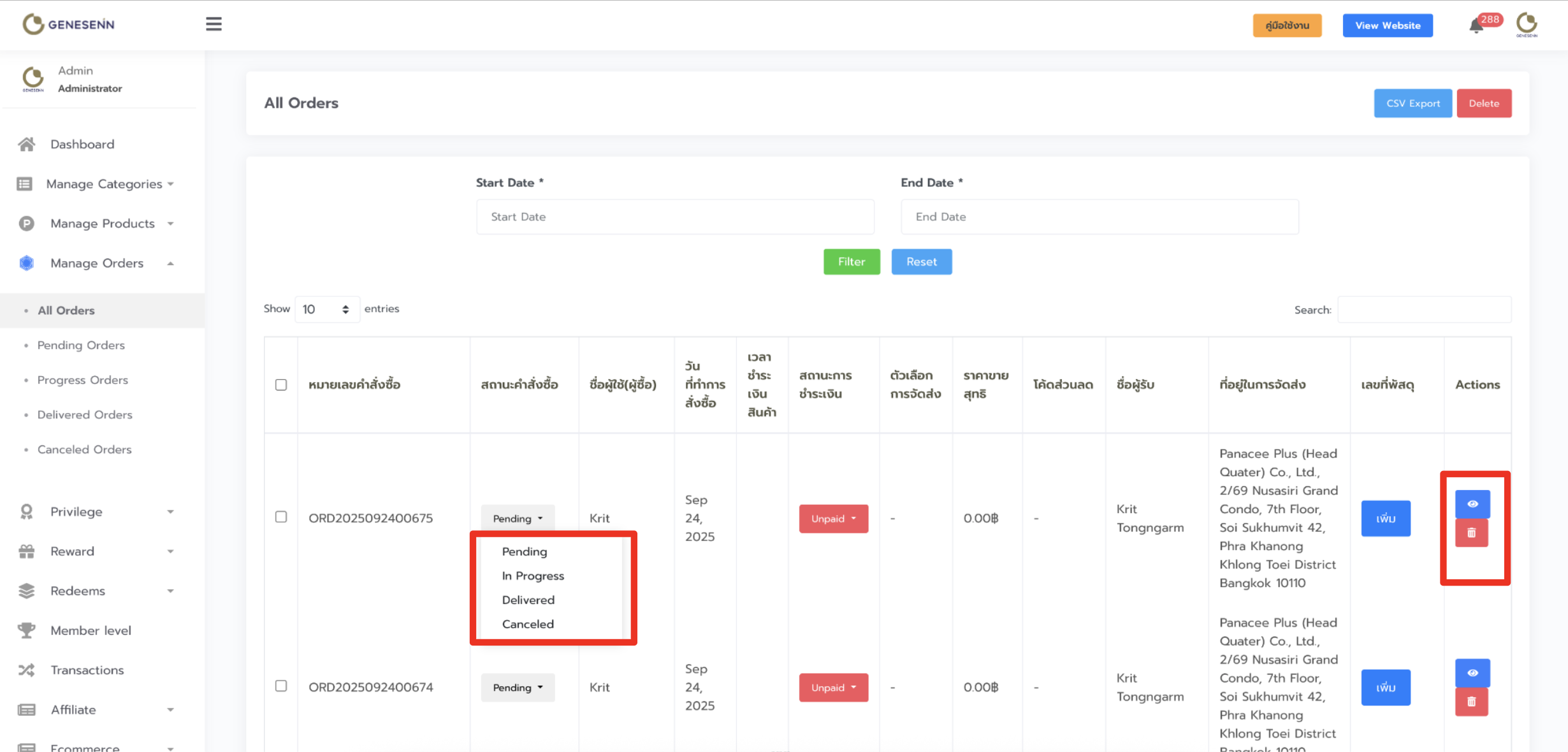The height and width of the screenshot is (752, 1568).
Task: Check the box for order ORD2025092400675
Action: click(281, 517)
